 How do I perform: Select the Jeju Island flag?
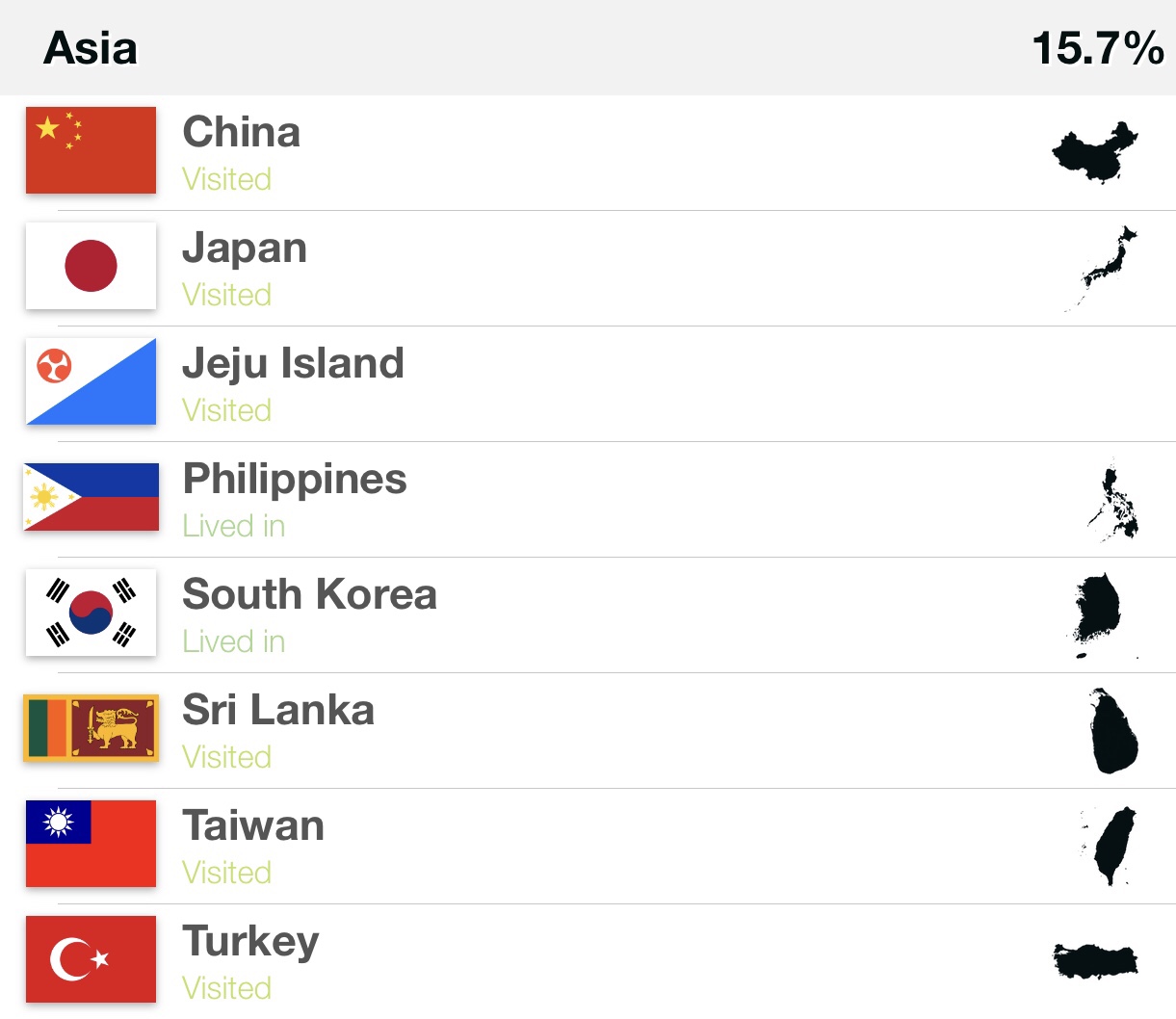pyautogui.click(x=91, y=381)
